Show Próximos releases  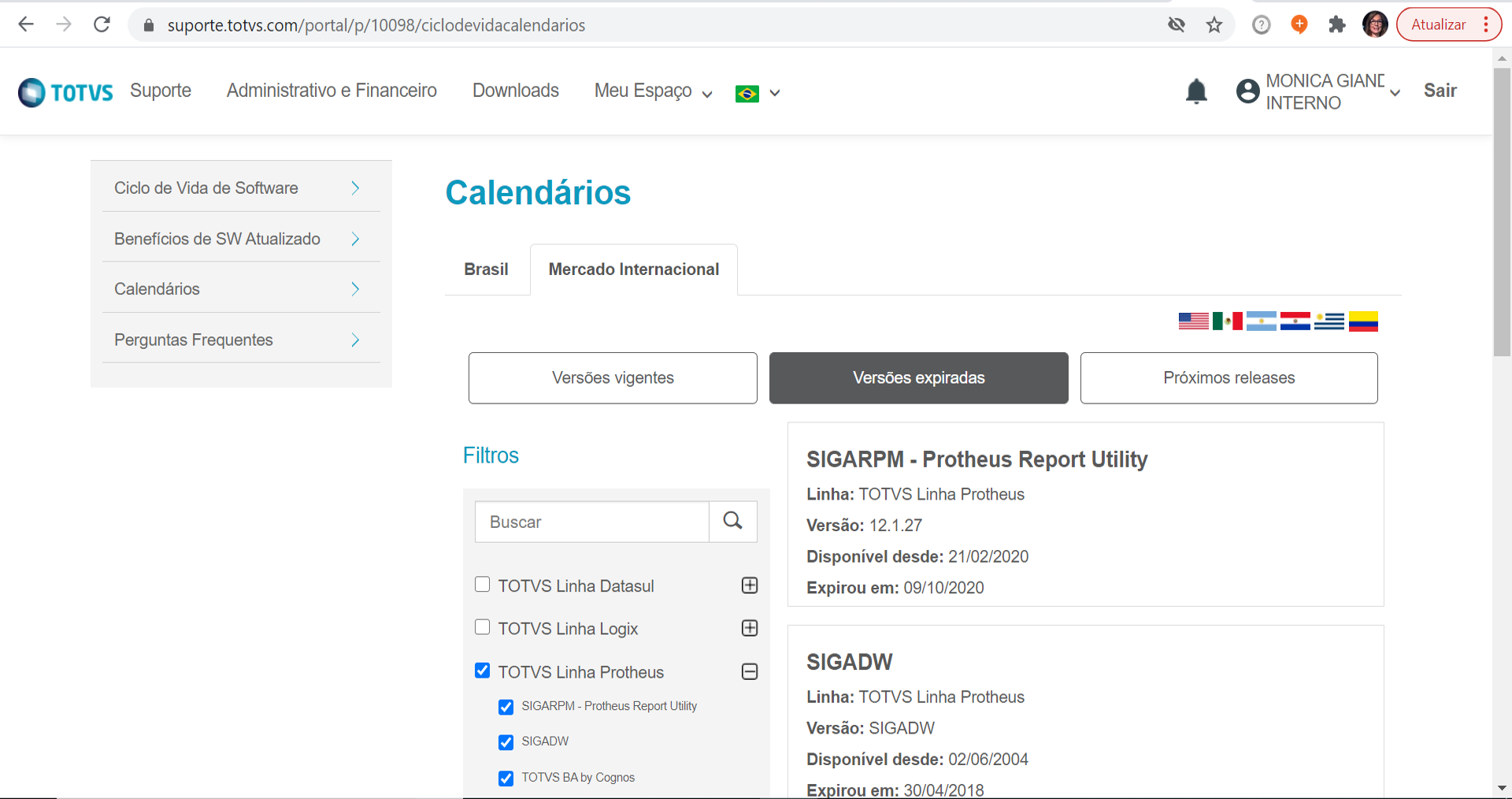(x=1229, y=378)
